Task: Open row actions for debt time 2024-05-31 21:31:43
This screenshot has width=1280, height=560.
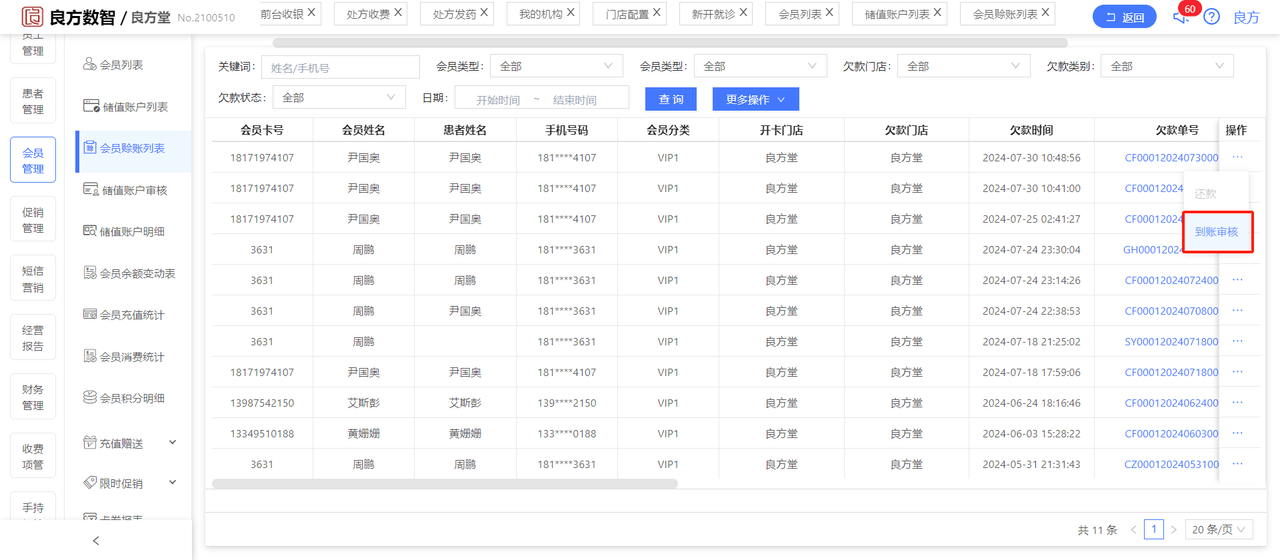Action: tap(1237, 464)
